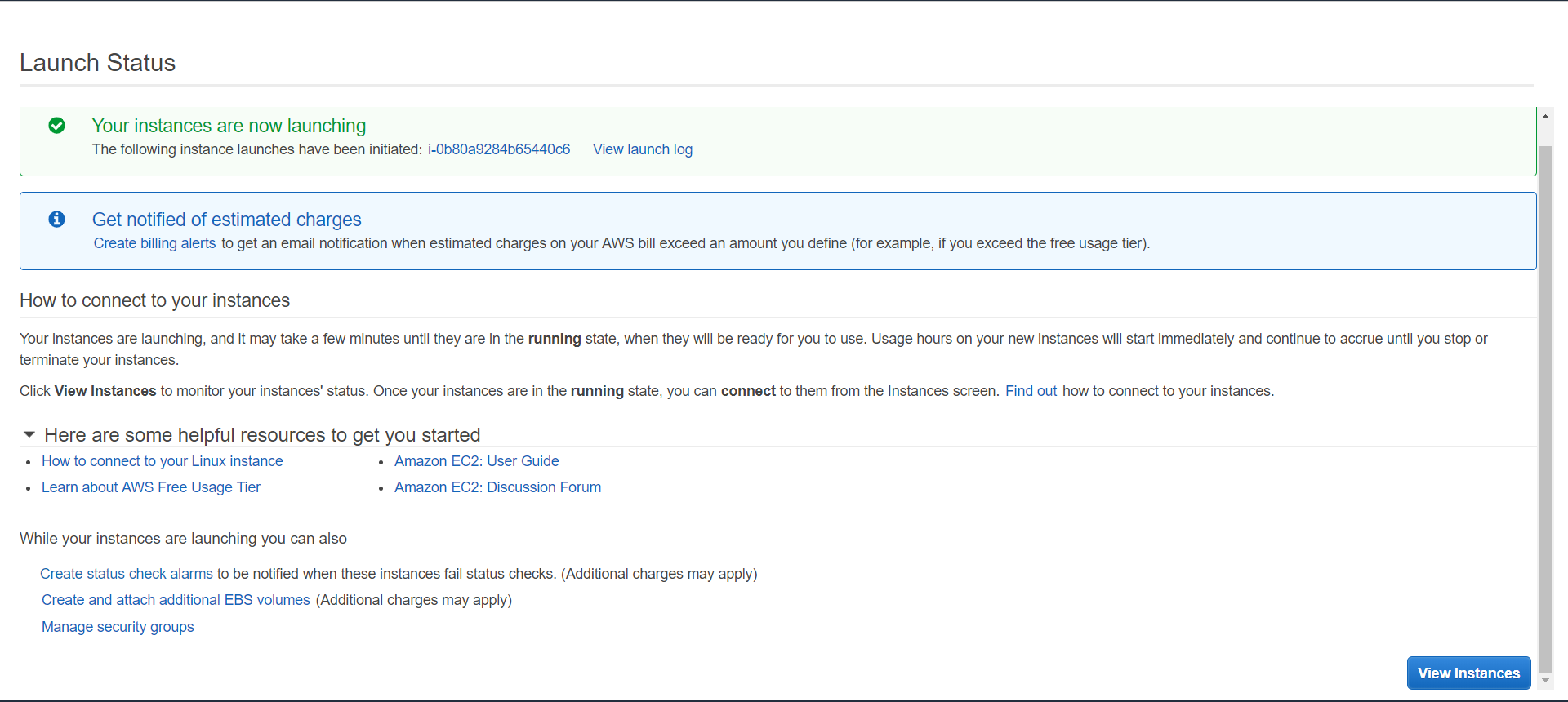Click the vertical scrollbar thumb
1568x702 pixels.
coord(1545,408)
